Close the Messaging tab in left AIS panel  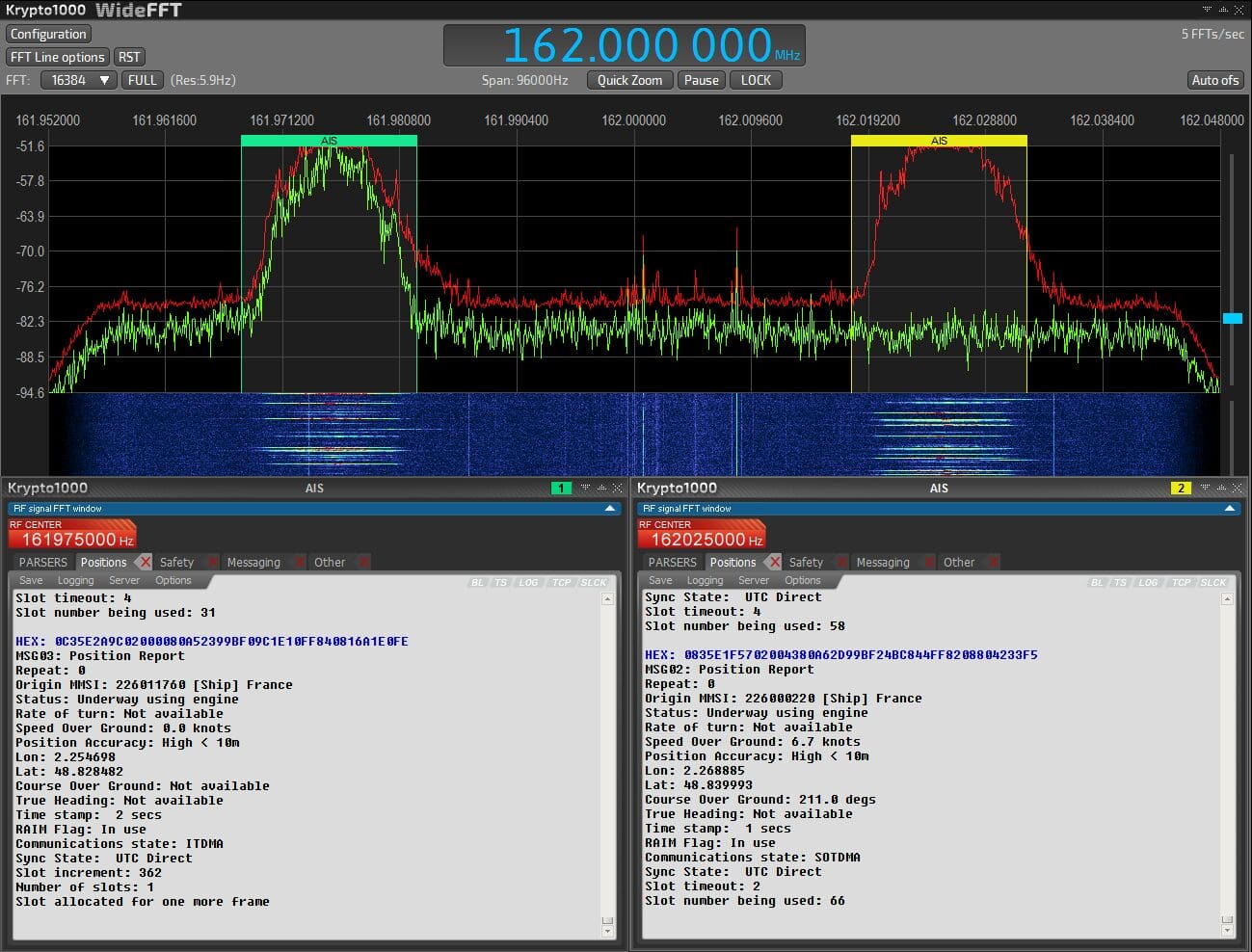point(298,562)
